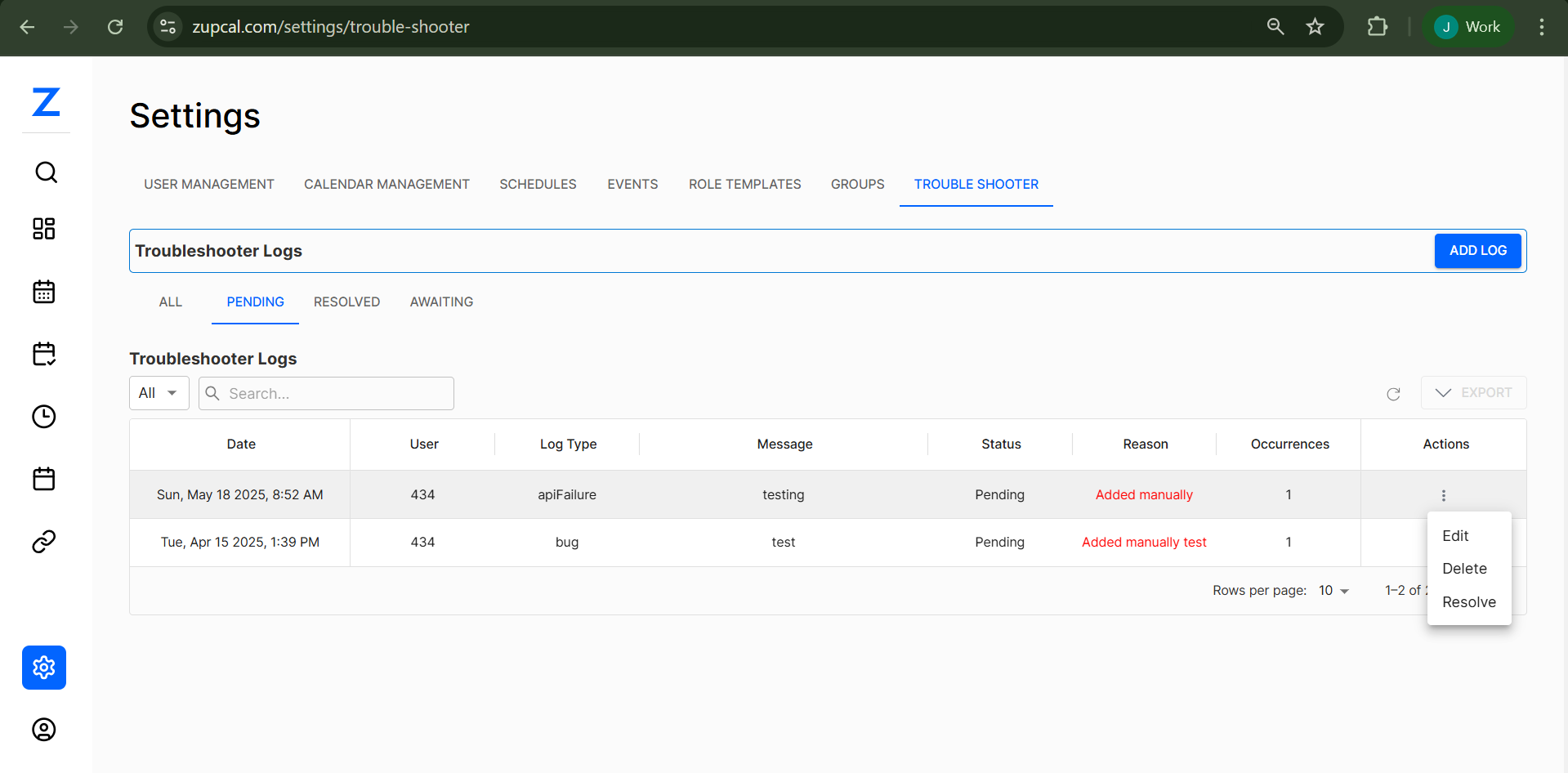
Task: Open the calendar icon in sidebar
Action: click(x=44, y=292)
